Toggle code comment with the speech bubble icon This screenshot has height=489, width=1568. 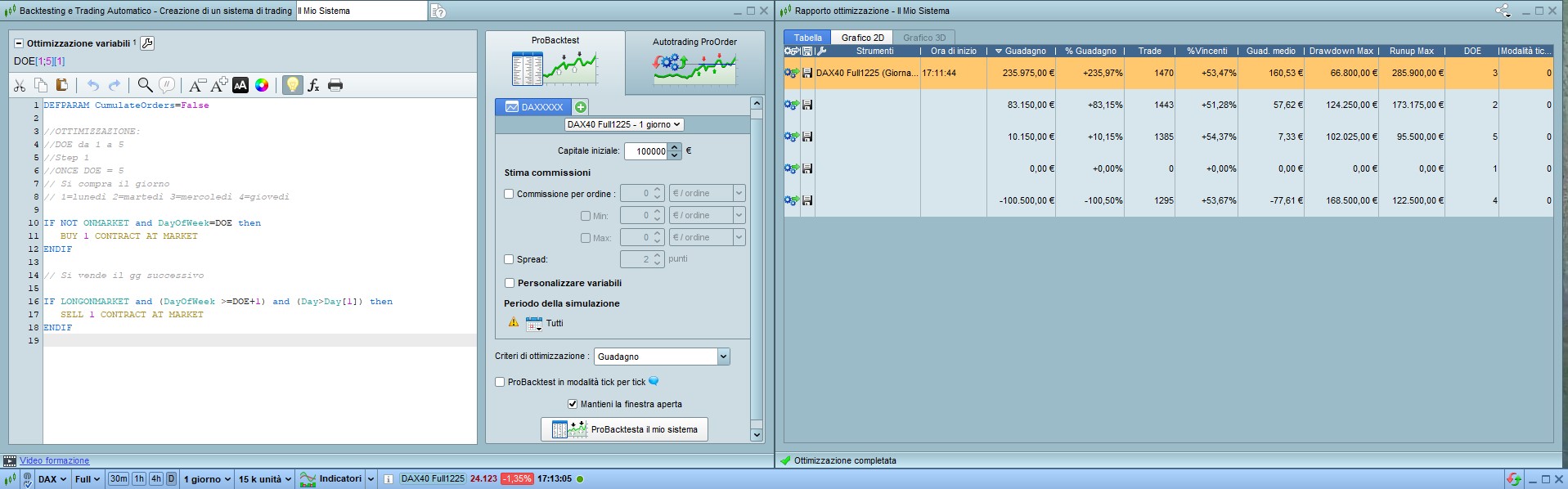coord(167,85)
